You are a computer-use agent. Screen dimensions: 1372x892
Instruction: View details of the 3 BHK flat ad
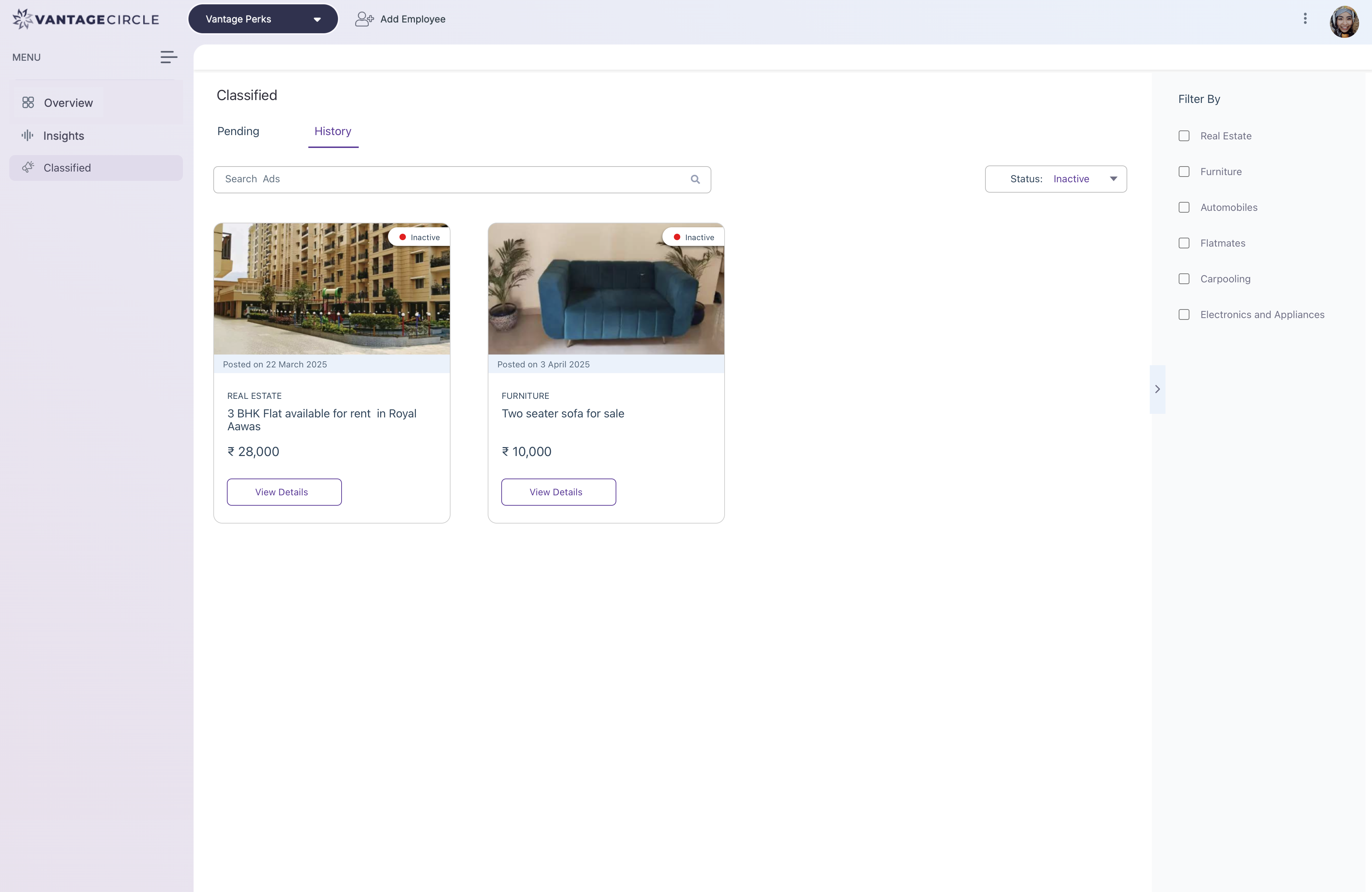point(284,492)
